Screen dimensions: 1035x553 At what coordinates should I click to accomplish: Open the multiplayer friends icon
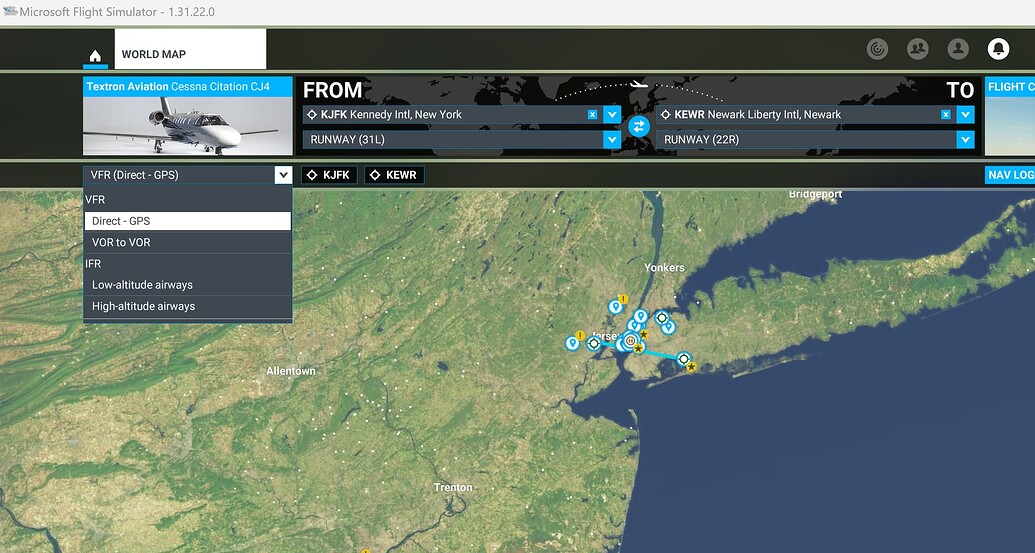click(x=918, y=49)
